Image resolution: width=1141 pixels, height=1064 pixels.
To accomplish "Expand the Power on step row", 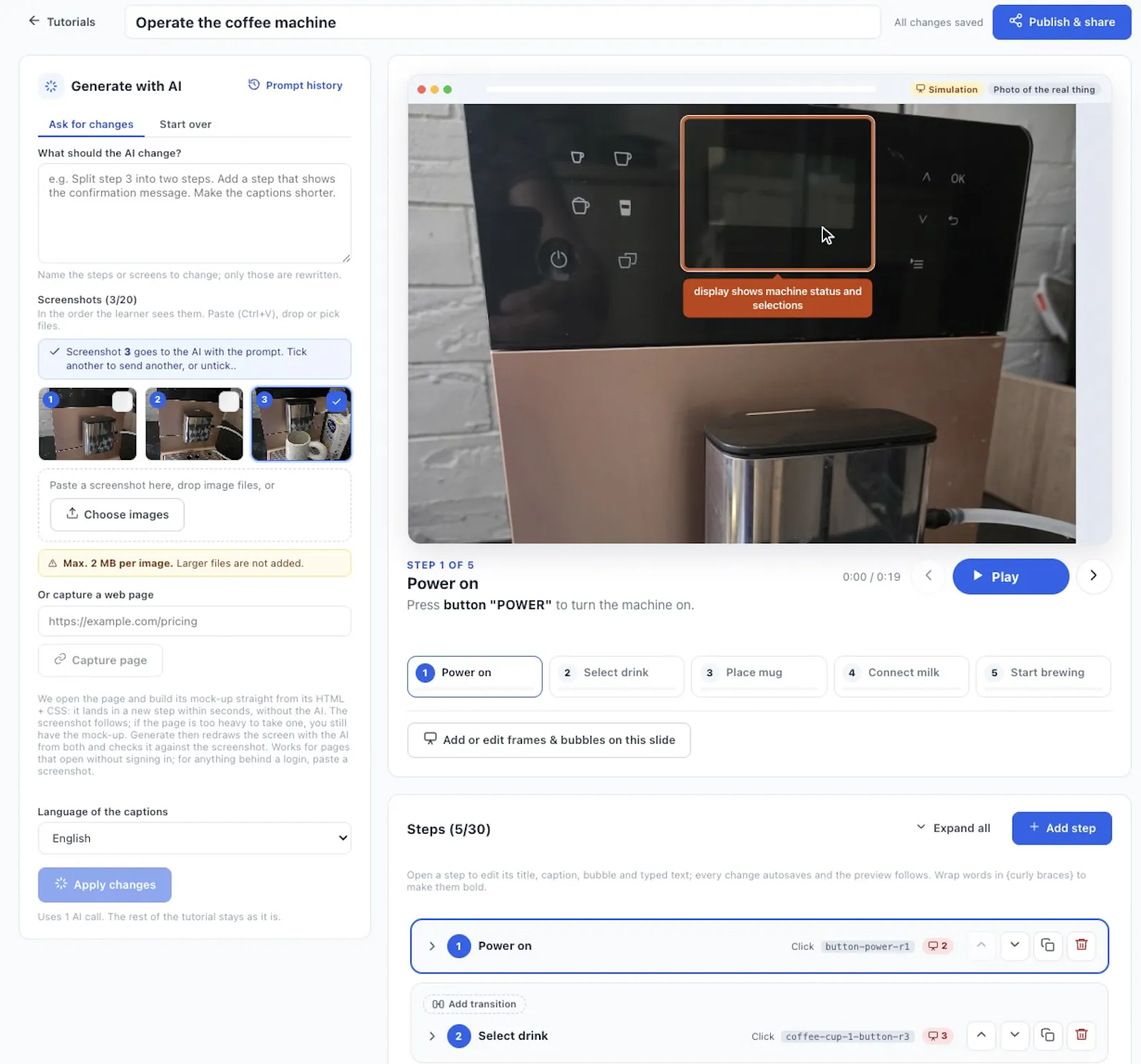I will click(x=432, y=946).
